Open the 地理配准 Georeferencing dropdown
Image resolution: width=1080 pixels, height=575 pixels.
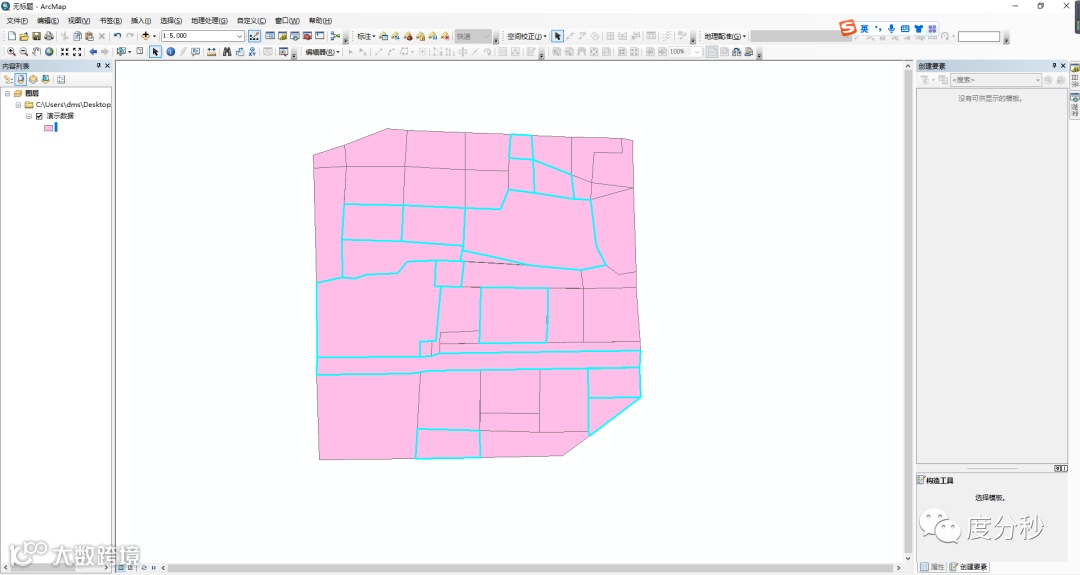pos(725,36)
